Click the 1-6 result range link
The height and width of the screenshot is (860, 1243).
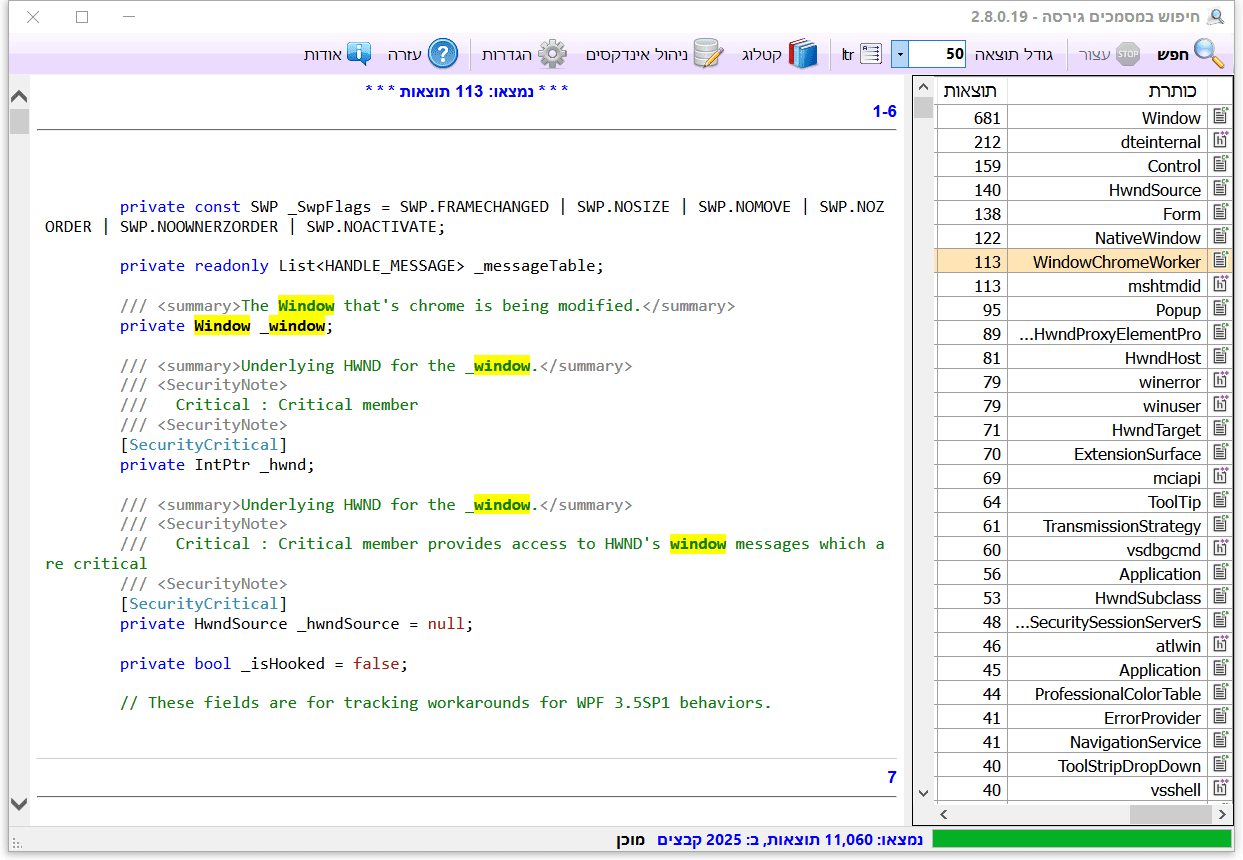884,112
